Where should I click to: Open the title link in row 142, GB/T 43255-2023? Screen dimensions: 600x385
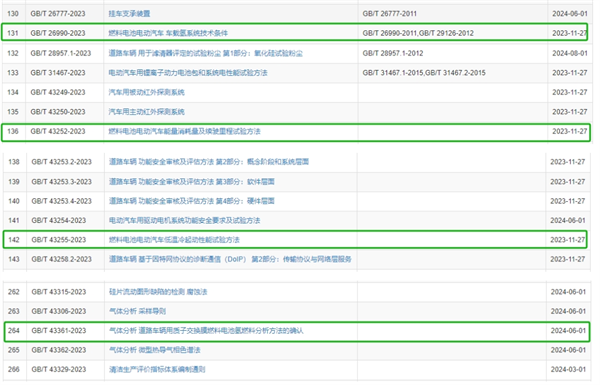coord(174,240)
